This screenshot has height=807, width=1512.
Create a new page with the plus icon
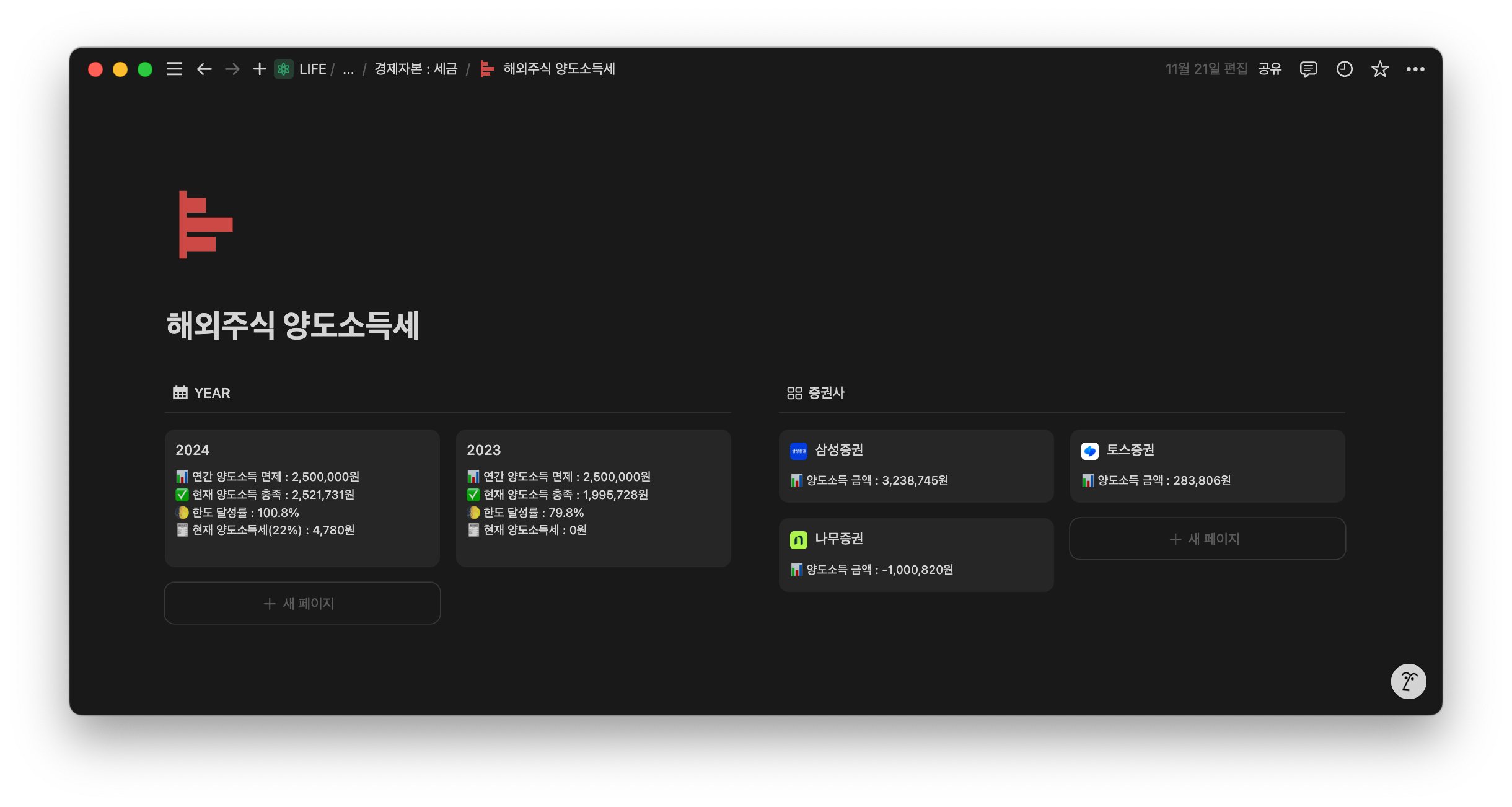(x=260, y=69)
